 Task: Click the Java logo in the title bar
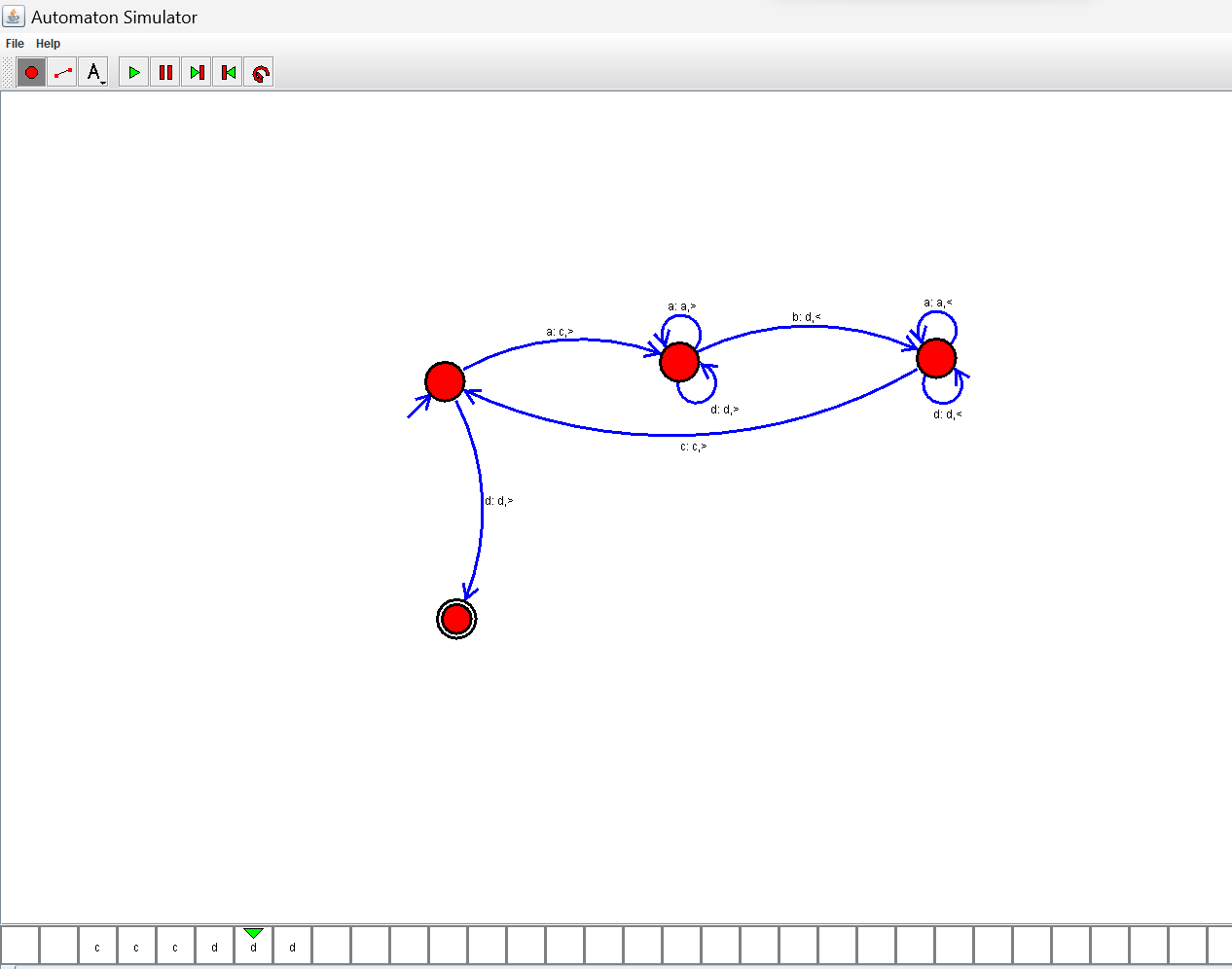point(14,16)
